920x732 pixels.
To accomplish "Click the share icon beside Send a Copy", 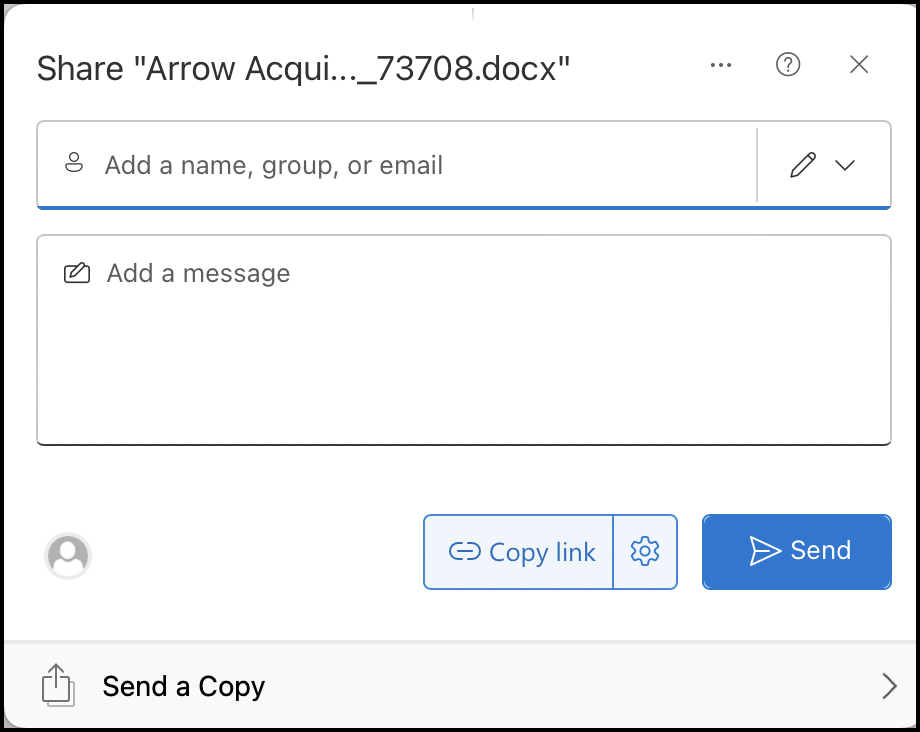I will pos(58,686).
